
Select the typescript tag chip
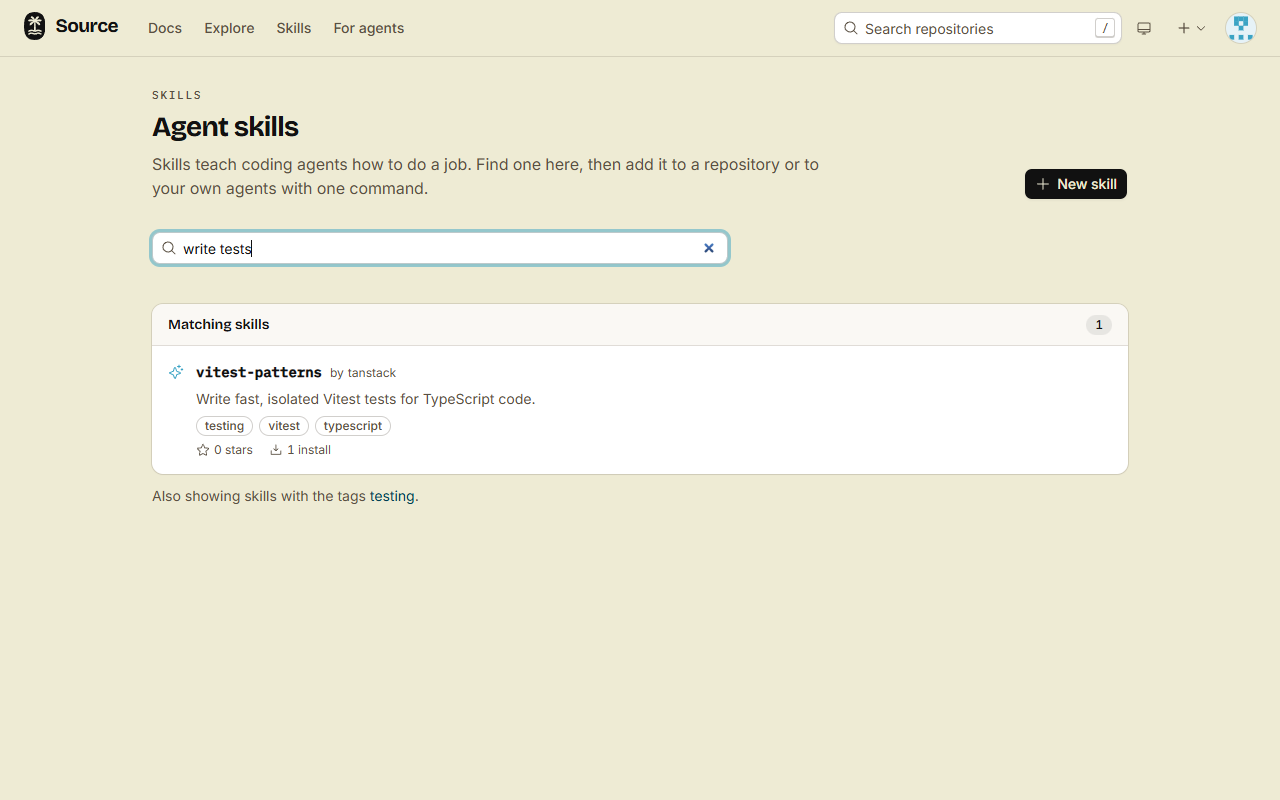click(x=353, y=426)
